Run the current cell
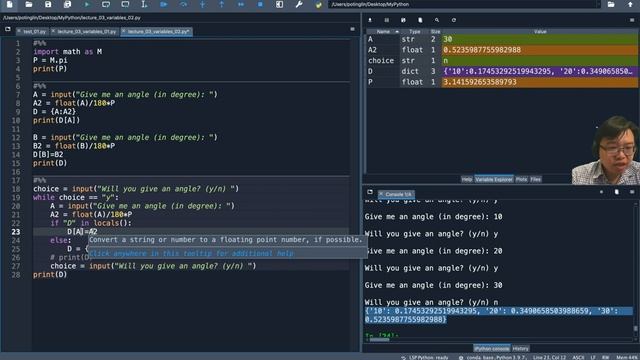This screenshot has width=640, height=360. coord(106,4)
